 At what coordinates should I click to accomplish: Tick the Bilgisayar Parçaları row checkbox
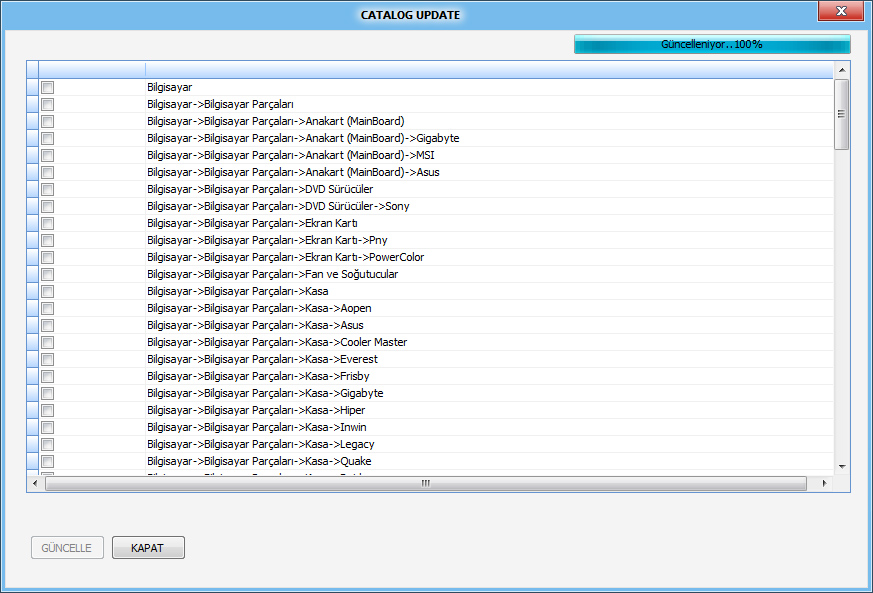point(47,105)
